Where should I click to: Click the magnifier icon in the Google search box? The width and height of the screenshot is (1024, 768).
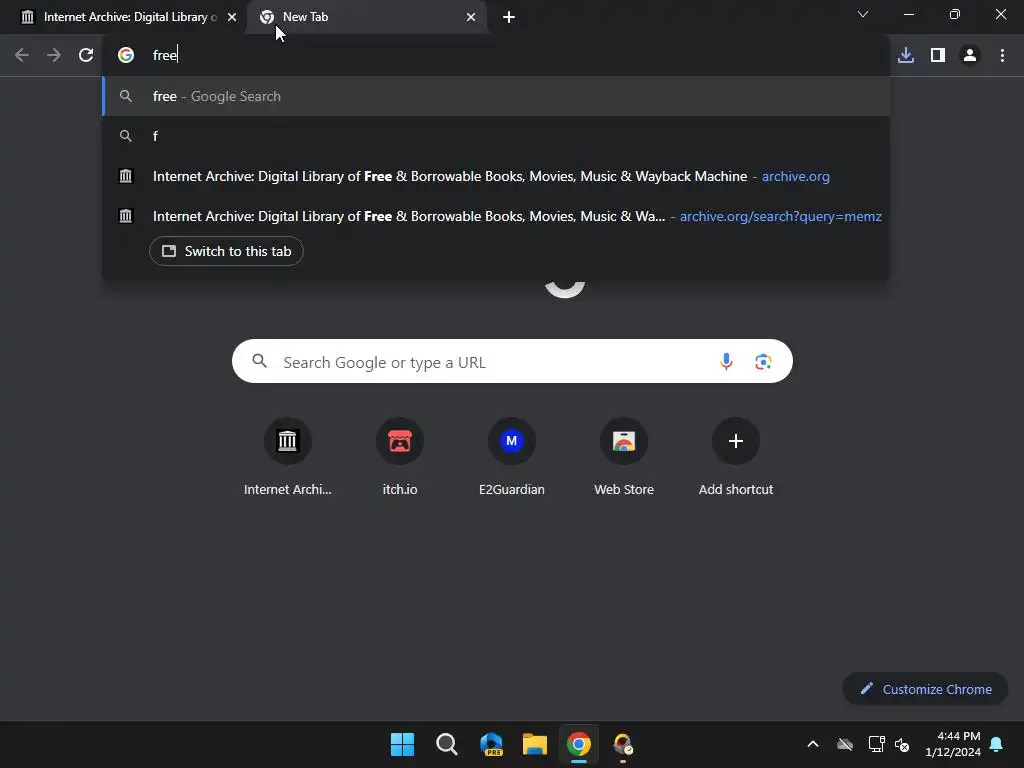[x=259, y=361]
